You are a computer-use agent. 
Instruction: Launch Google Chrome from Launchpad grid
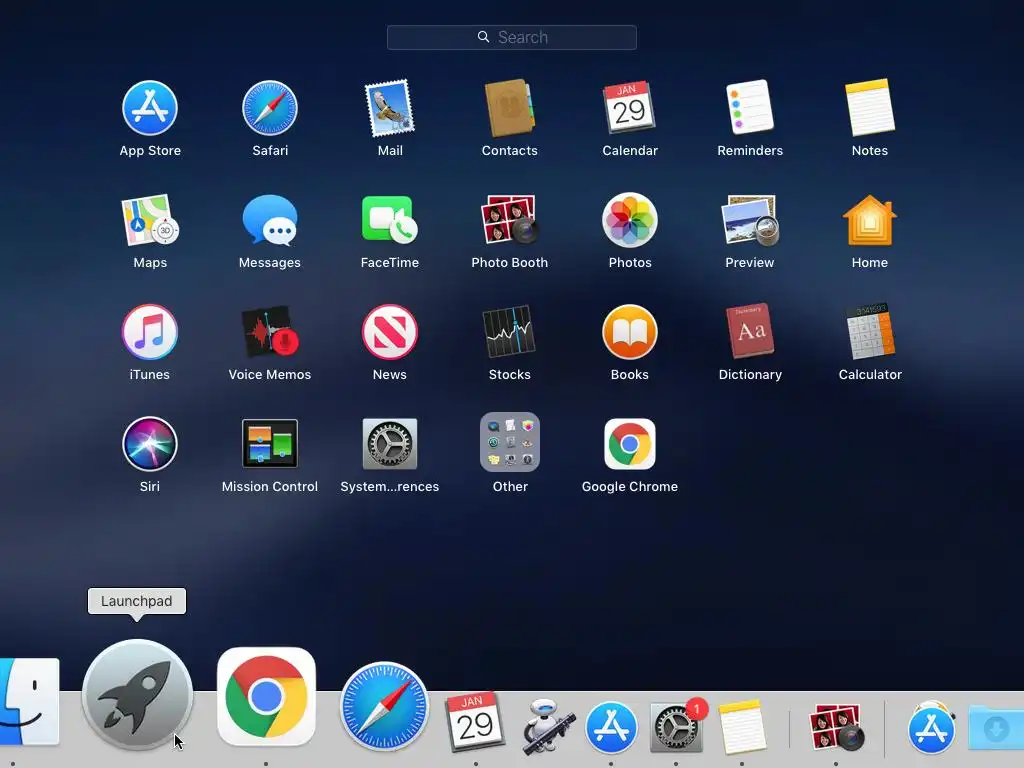tap(630, 444)
